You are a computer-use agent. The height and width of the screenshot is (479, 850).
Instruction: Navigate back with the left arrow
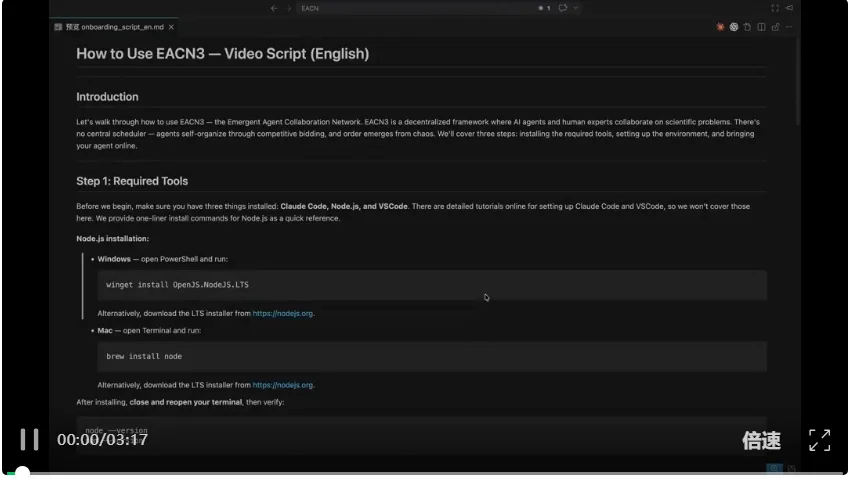point(274,8)
